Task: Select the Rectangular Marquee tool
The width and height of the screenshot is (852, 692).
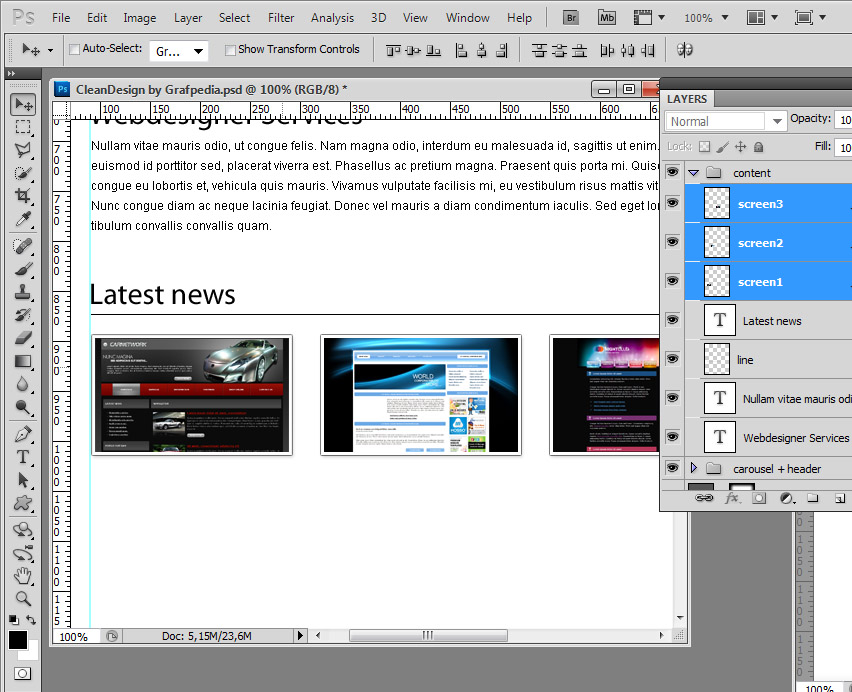Action: (23, 127)
